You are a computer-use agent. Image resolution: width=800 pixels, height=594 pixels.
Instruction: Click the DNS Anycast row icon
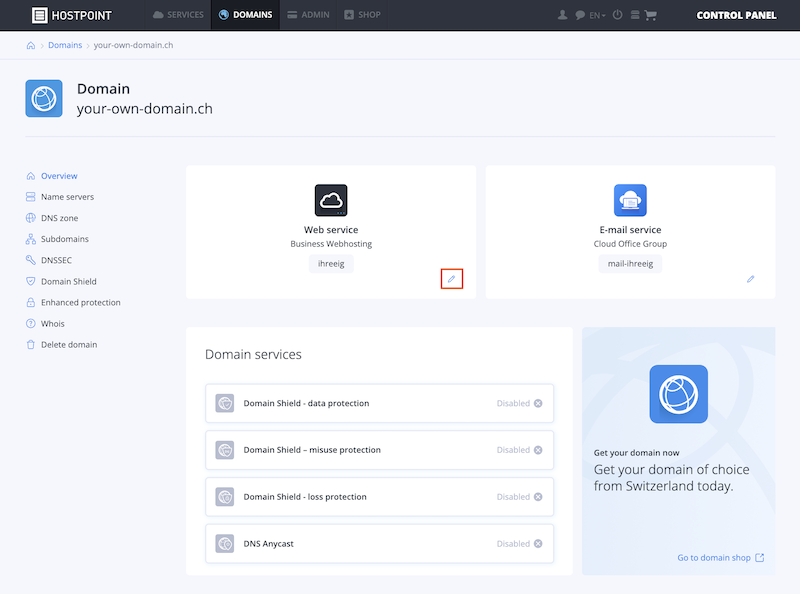(x=224, y=544)
